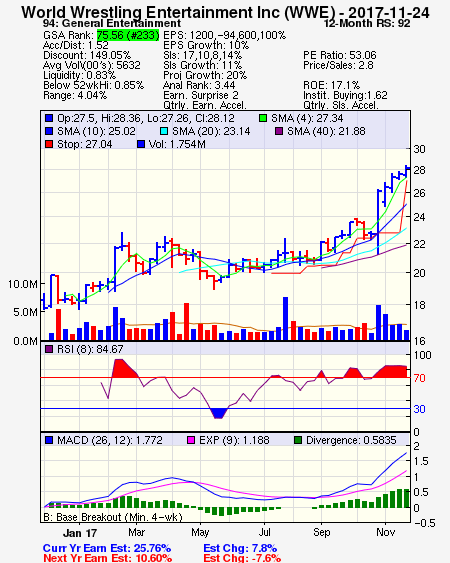Click the highlighted GSA Rank 75.56 (#233)

128,35
